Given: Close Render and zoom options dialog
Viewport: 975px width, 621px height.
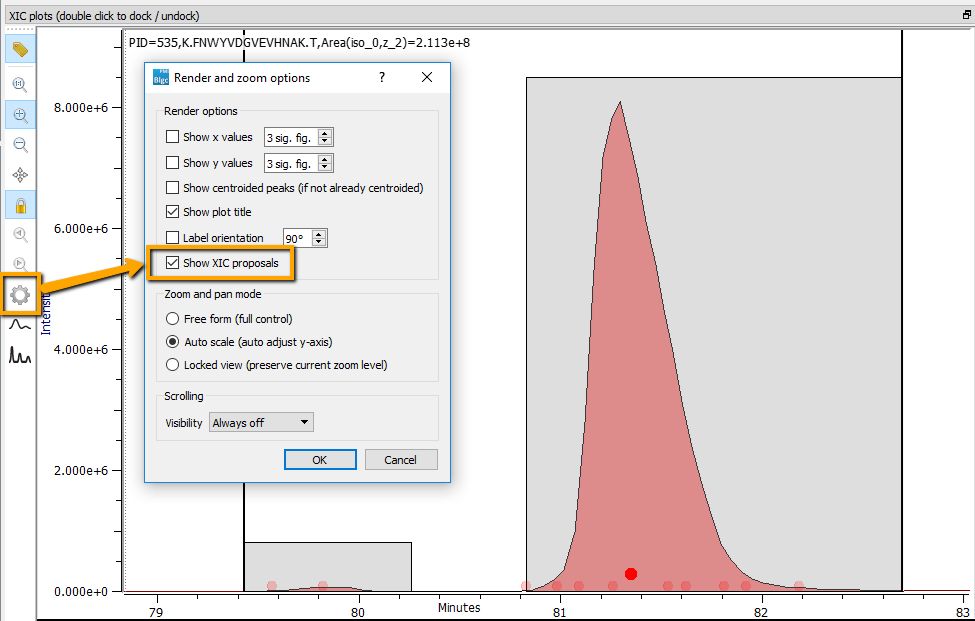Looking at the screenshot, I should click(427, 77).
